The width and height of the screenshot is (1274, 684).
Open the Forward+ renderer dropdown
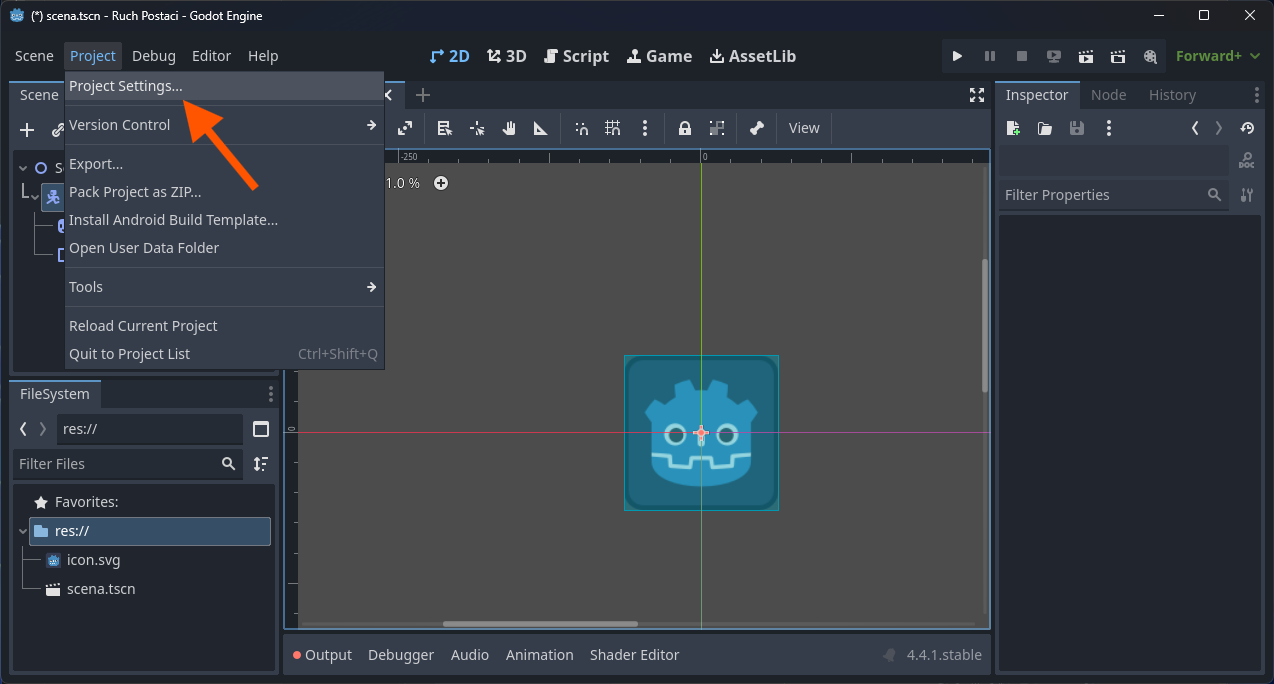1216,56
